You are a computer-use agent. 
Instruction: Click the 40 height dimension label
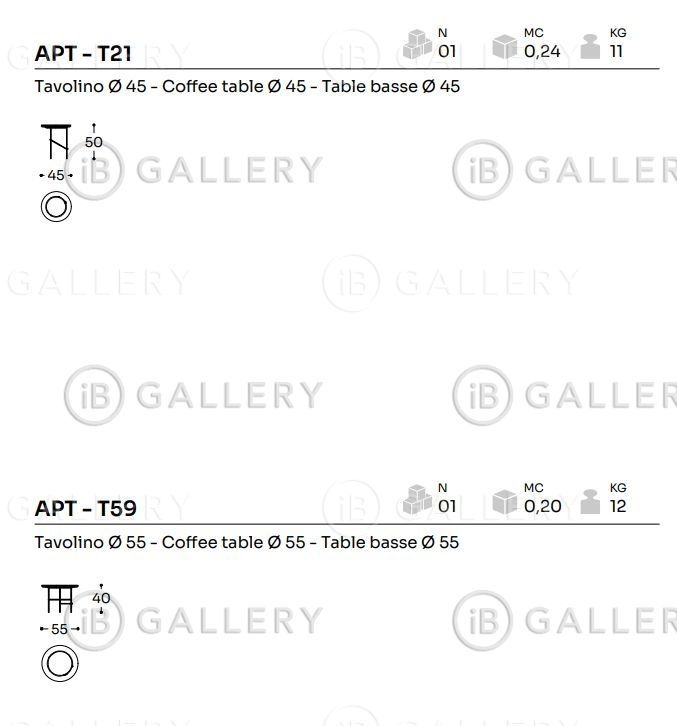coord(101,598)
